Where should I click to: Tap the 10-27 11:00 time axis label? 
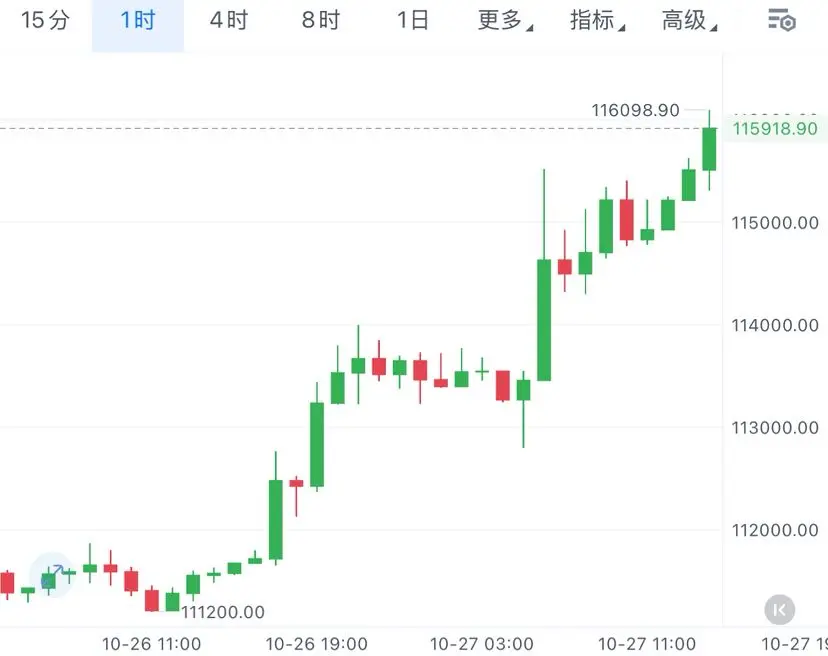click(646, 644)
